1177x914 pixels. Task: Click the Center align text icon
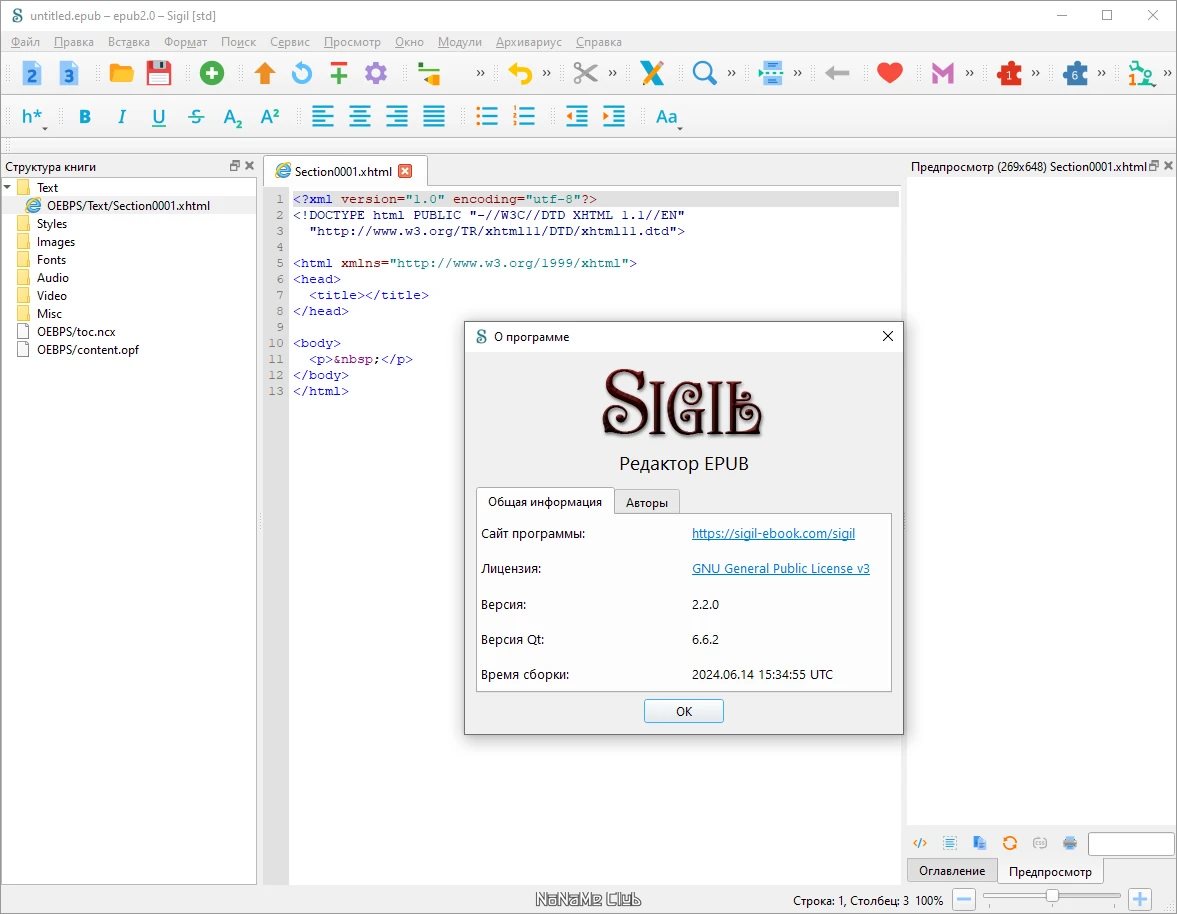[360, 116]
